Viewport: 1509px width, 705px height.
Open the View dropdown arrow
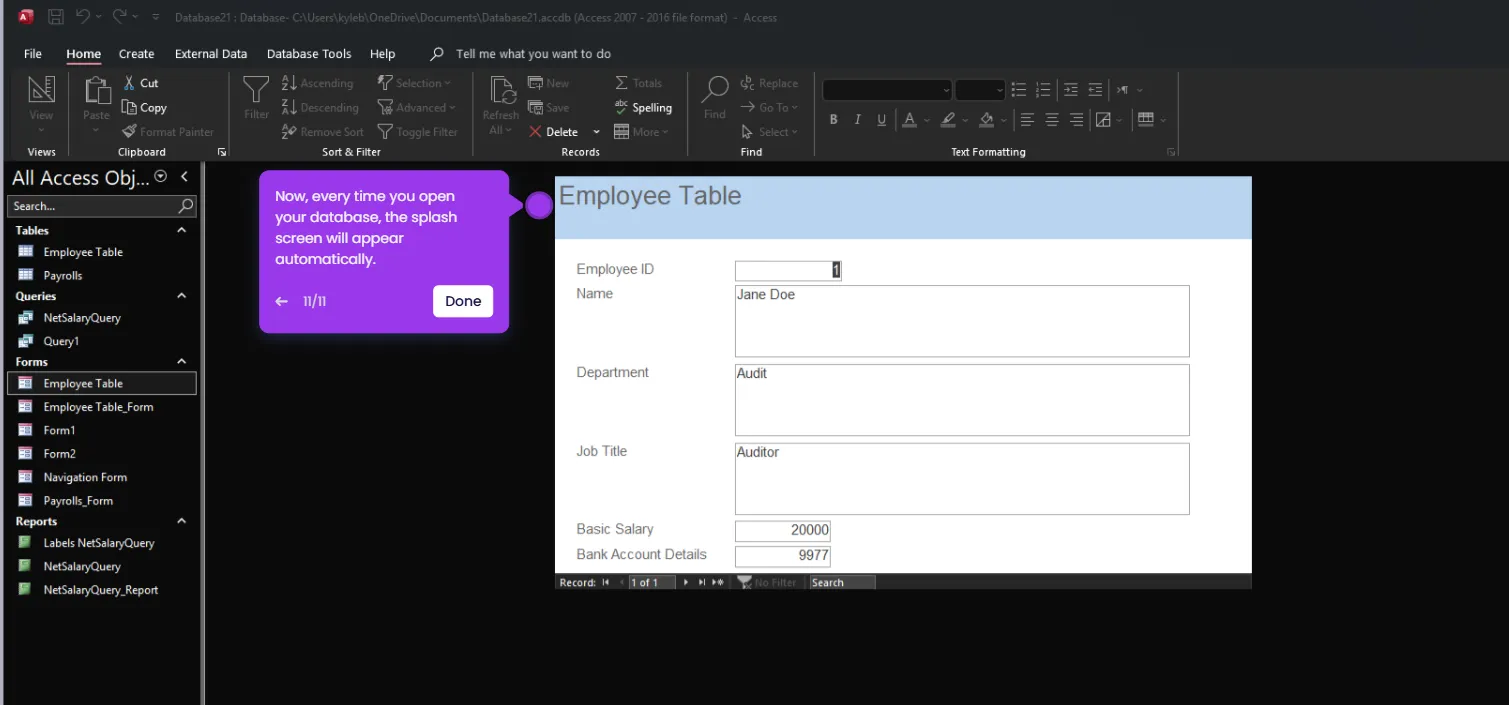tap(40, 130)
